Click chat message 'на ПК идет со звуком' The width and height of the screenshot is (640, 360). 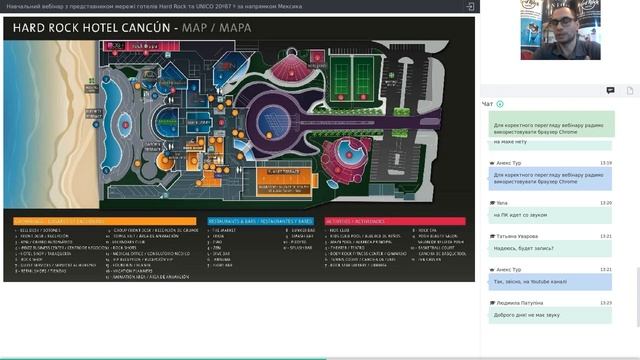click(x=550, y=215)
